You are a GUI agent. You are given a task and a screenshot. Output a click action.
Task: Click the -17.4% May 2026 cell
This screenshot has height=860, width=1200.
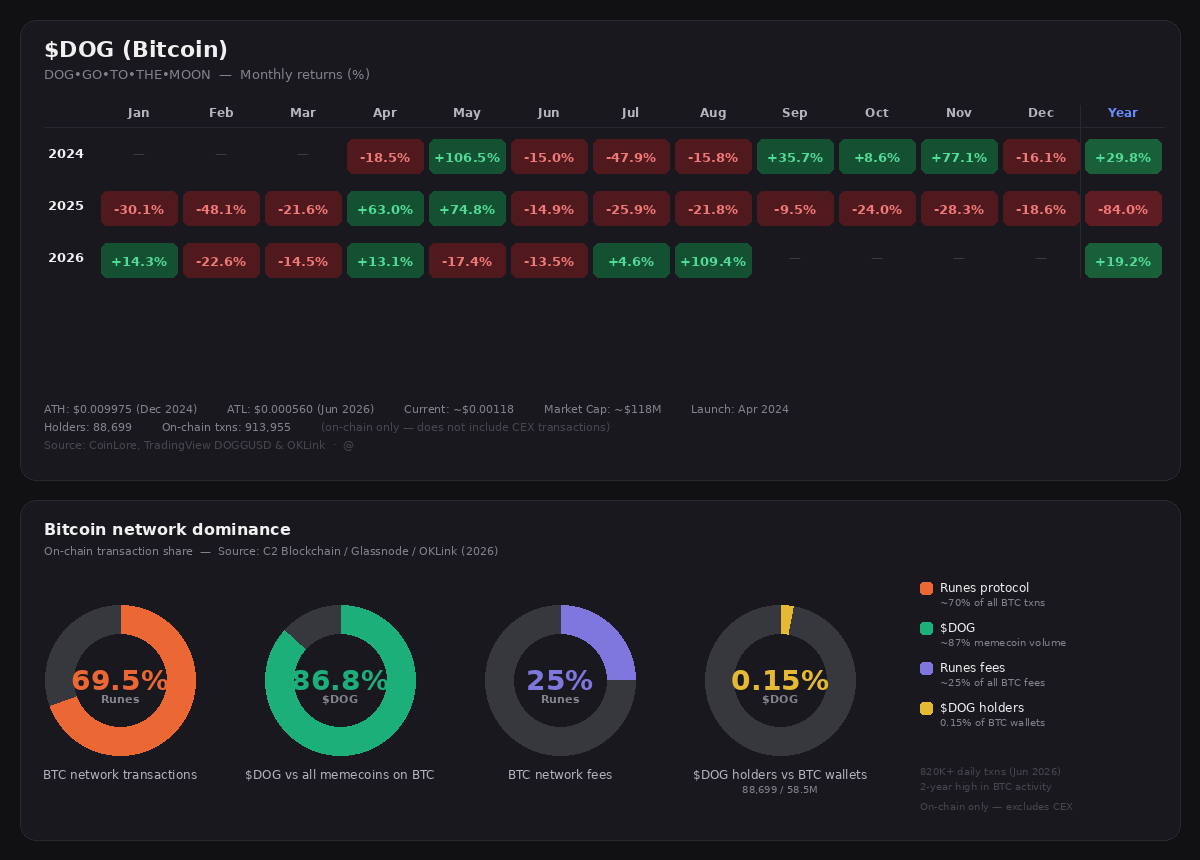coord(467,261)
